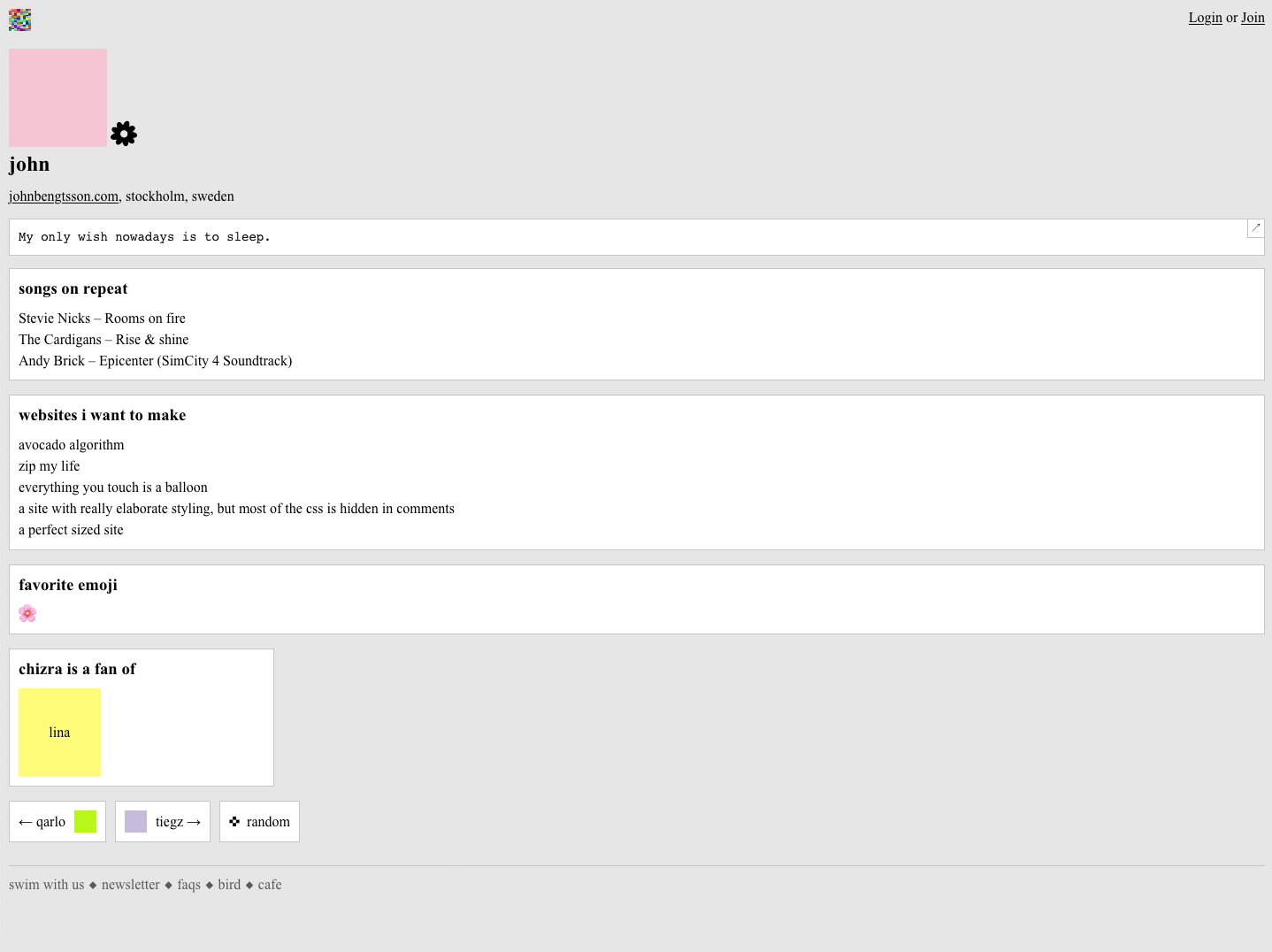Screen dimensions: 1272x952
Task: Open the newsletter footer link
Action: 131,885
